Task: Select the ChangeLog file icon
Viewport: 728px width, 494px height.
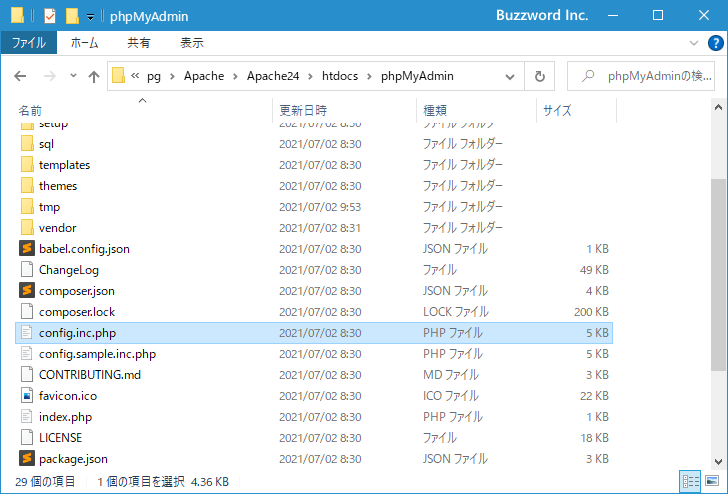Action: tap(27, 269)
